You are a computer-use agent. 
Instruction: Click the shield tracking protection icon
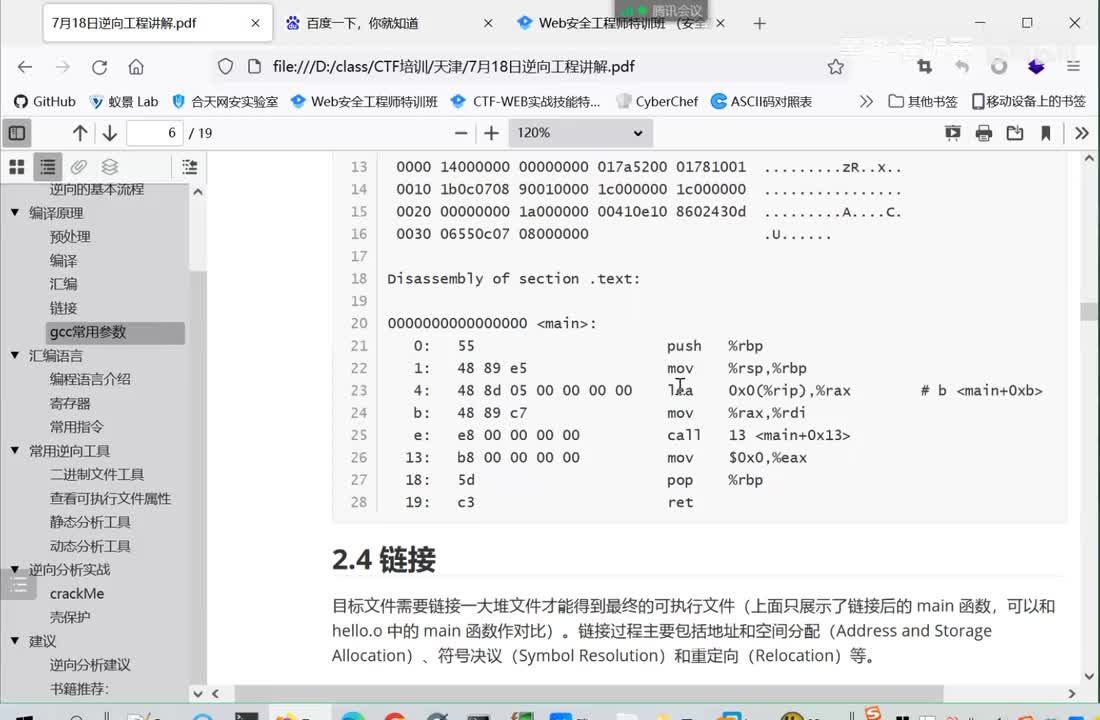point(225,67)
